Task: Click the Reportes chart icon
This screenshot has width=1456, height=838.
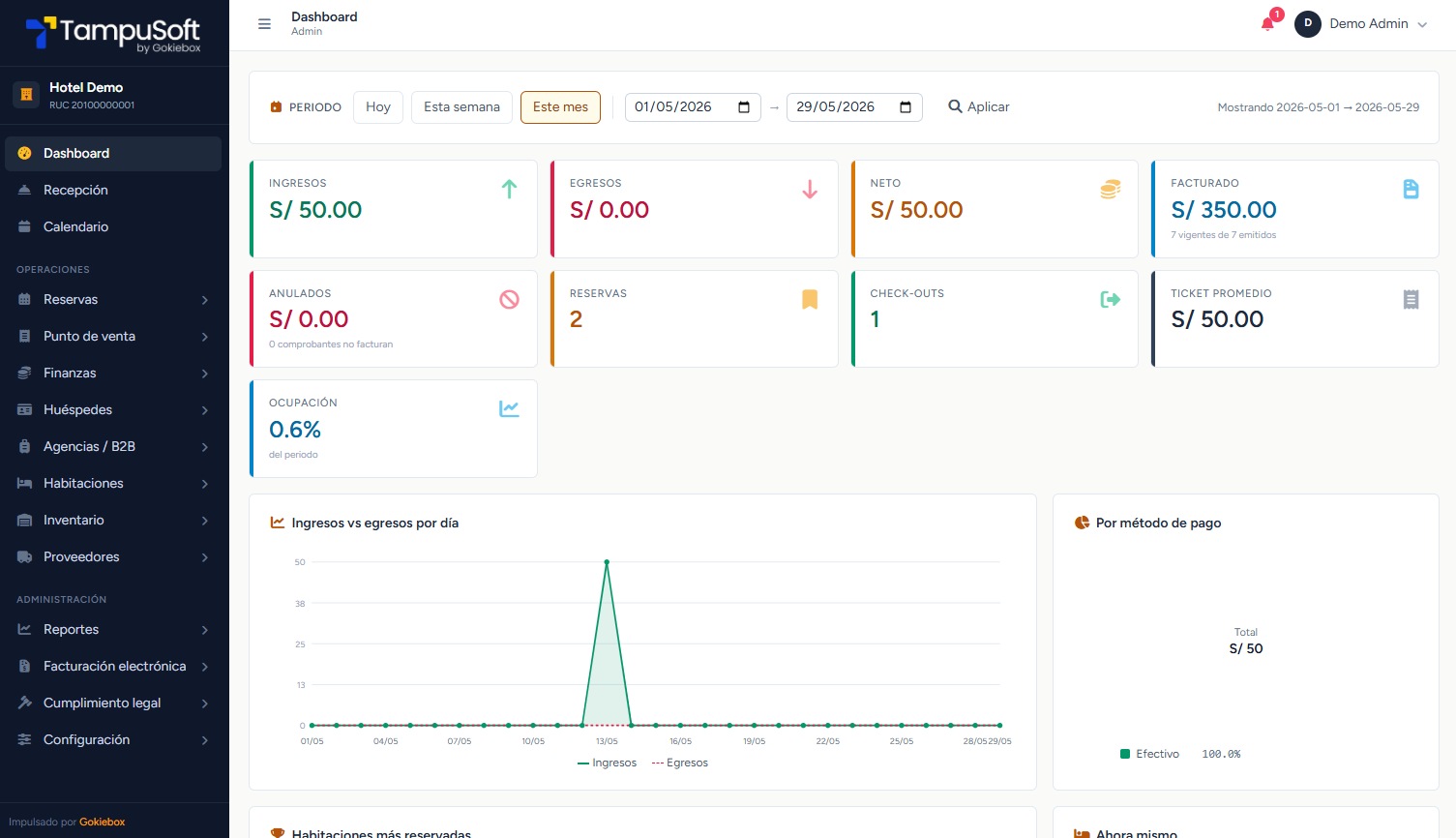Action: coord(25,629)
